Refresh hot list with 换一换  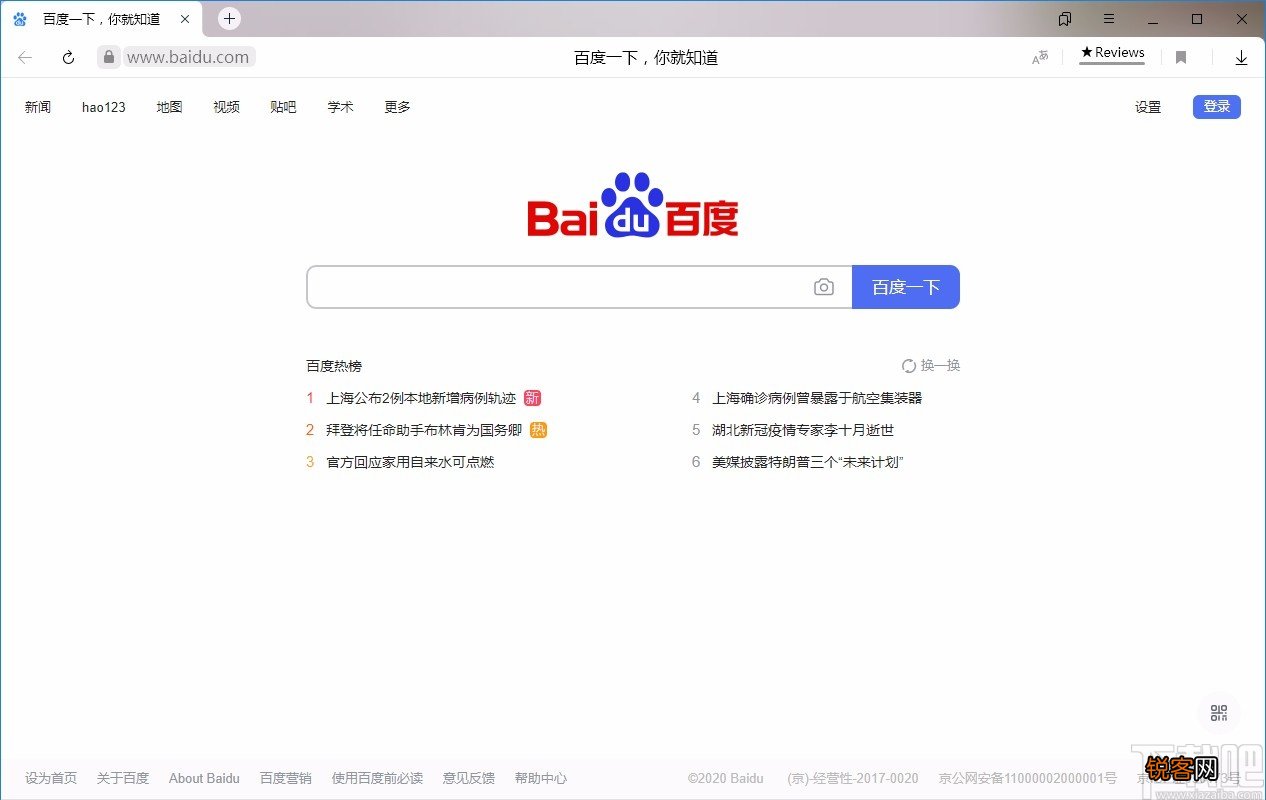coord(931,366)
